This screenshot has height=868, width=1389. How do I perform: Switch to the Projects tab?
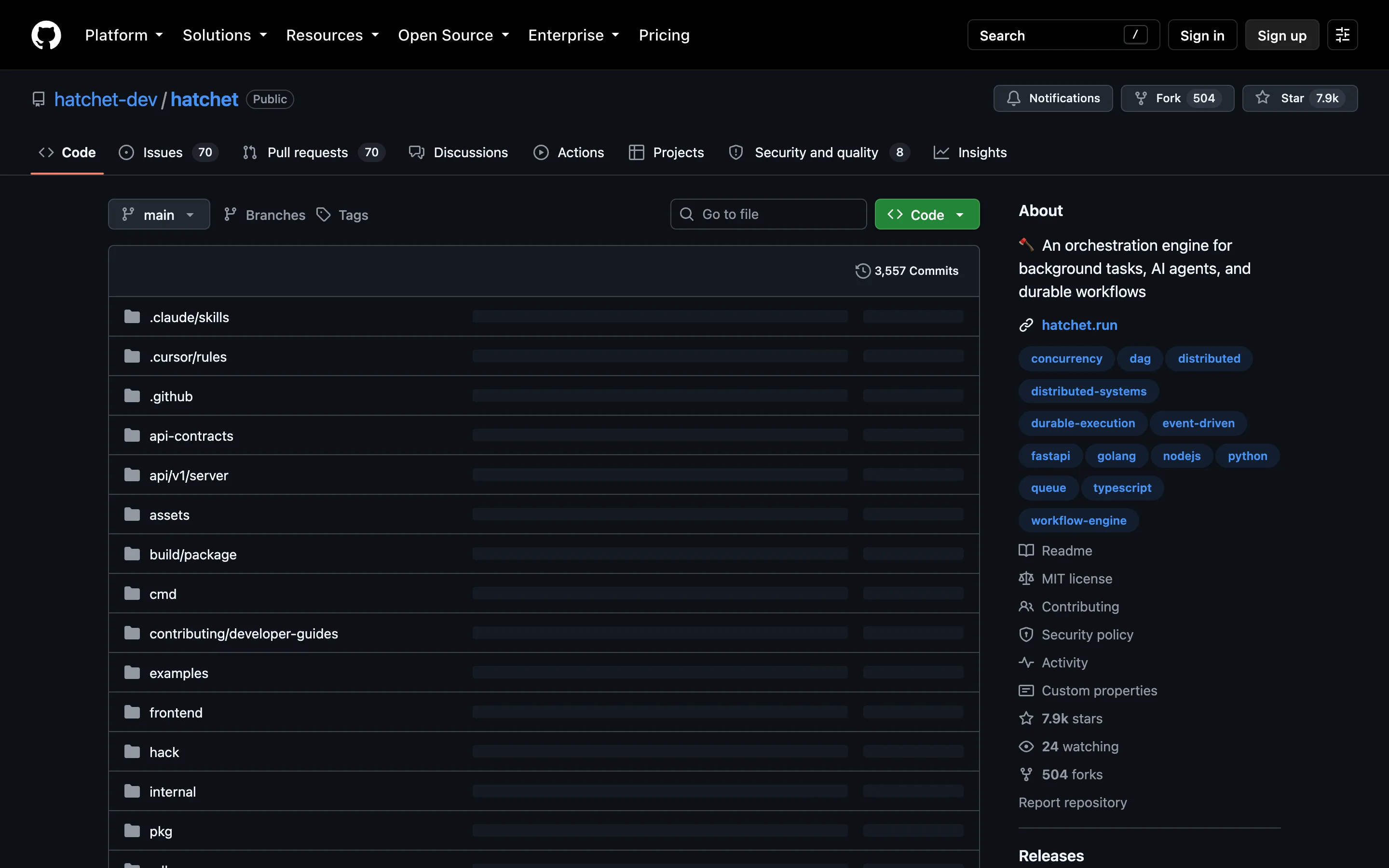tap(666, 152)
